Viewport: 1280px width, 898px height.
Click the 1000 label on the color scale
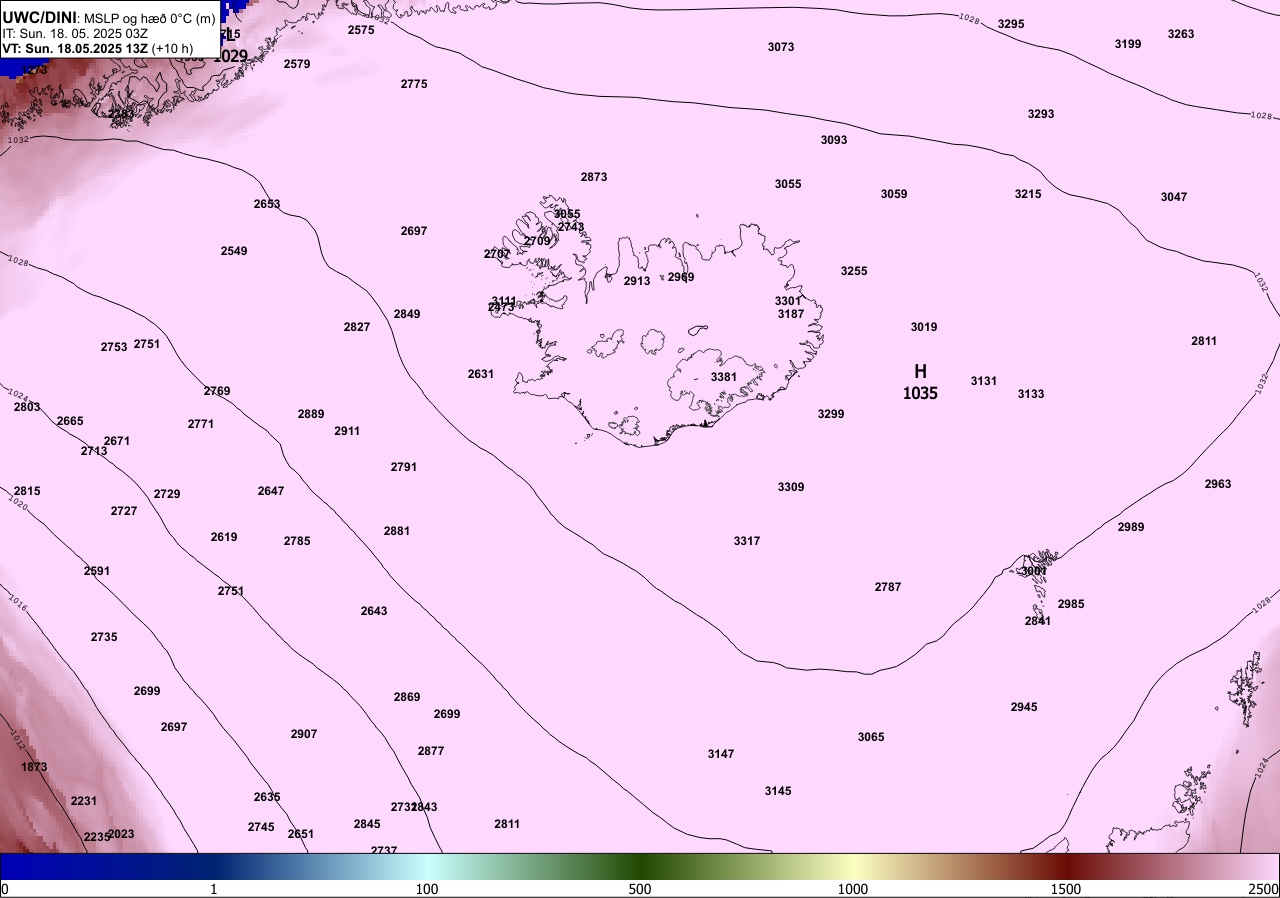[x=852, y=889]
